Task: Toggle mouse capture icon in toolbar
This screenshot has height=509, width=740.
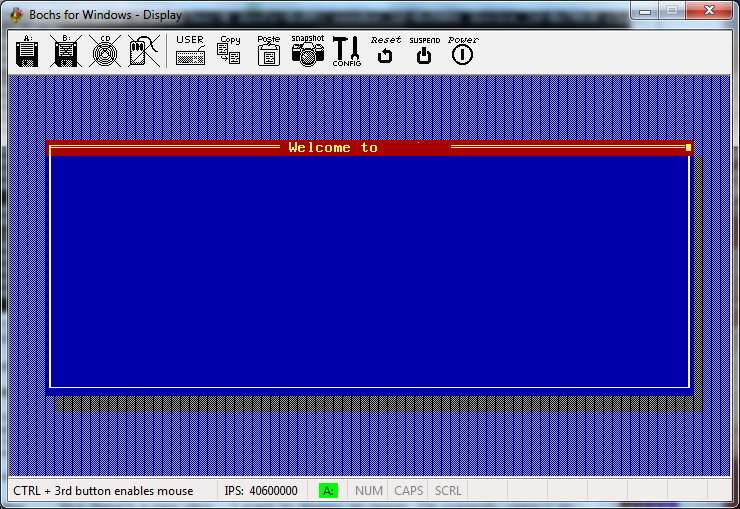Action: click(x=143, y=51)
